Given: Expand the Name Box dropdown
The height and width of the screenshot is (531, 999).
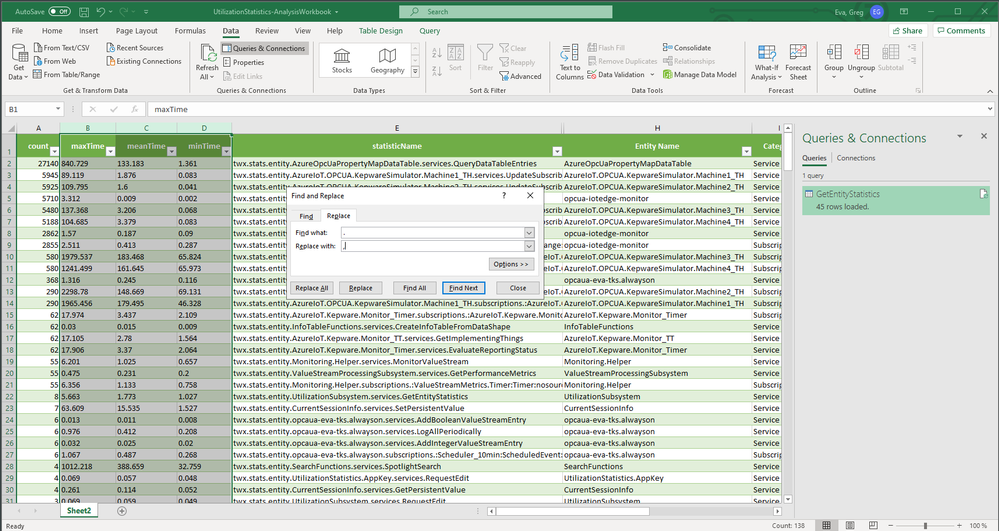Looking at the screenshot, I should pos(58,109).
